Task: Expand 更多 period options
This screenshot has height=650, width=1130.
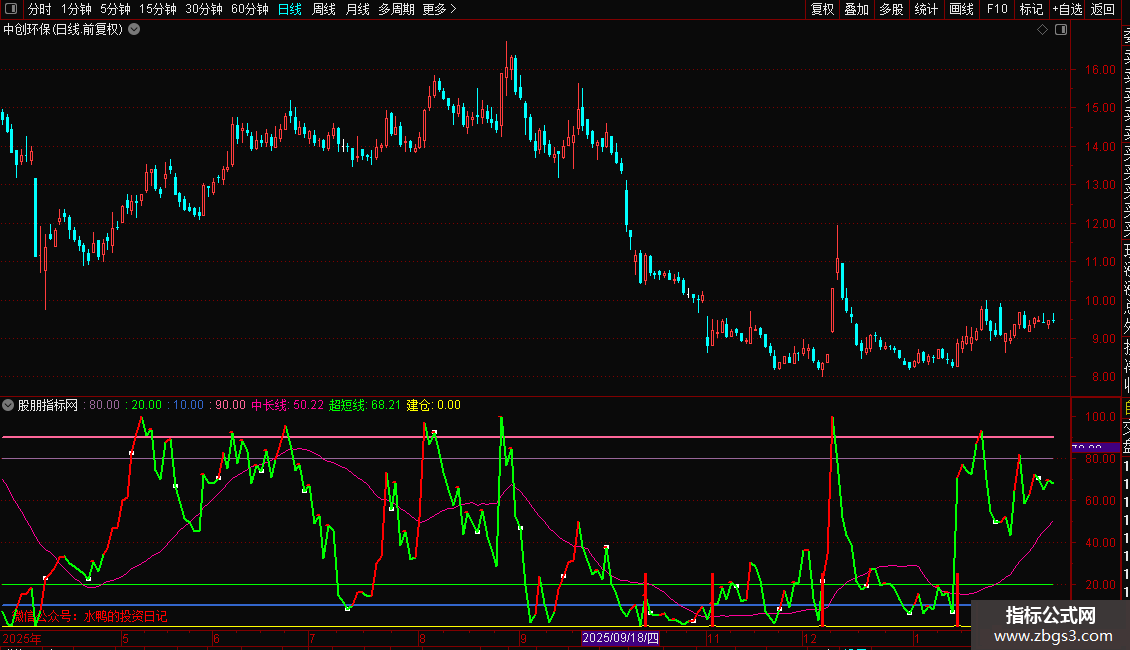Action: coord(439,10)
